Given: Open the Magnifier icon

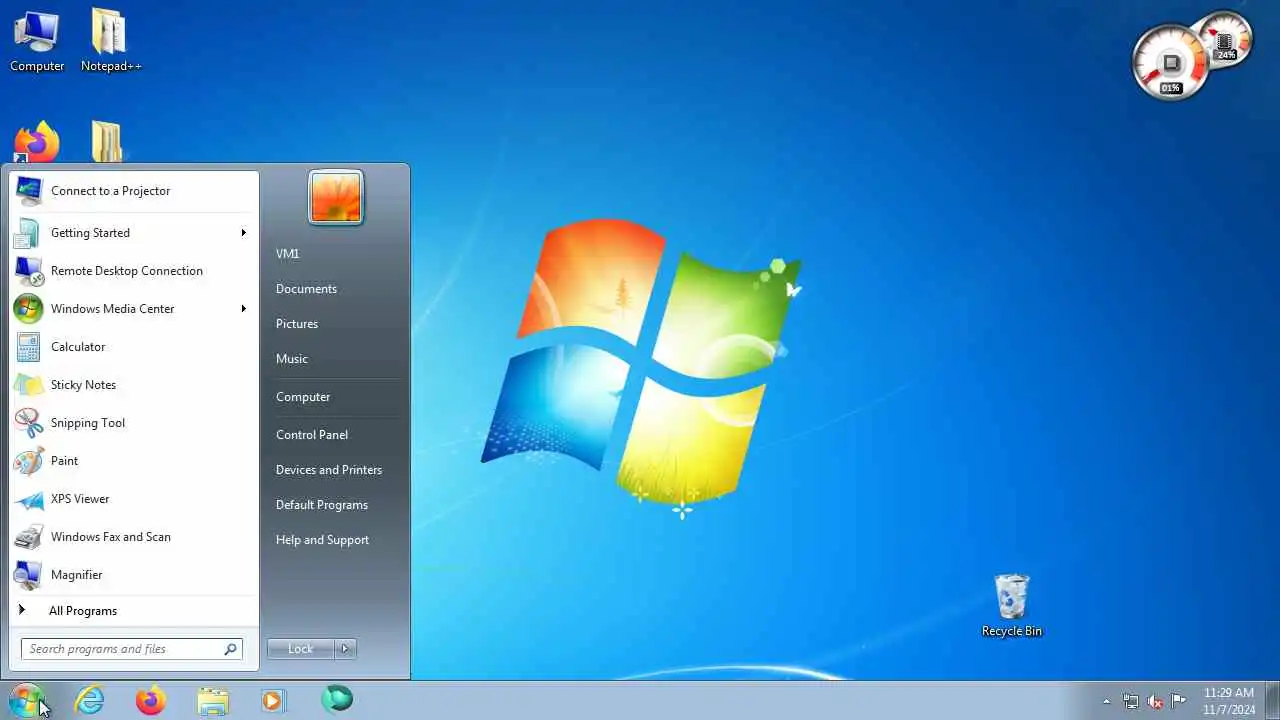Looking at the screenshot, I should [x=28, y=575].
